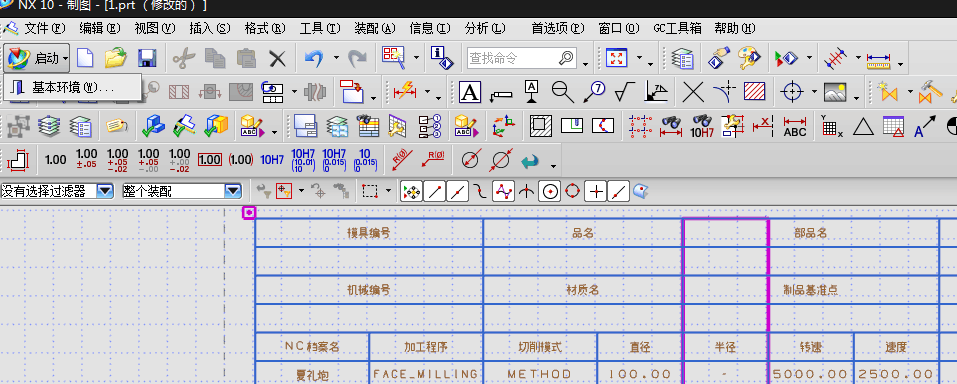Expand the 启动 button dropdown arrow

pos(65,59)
